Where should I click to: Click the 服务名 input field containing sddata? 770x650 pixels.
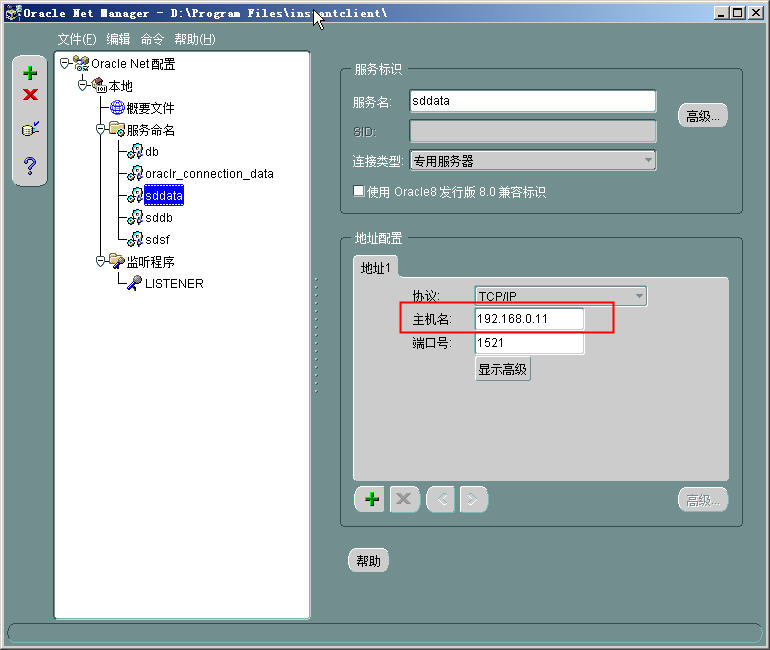[x=533, y=101]
